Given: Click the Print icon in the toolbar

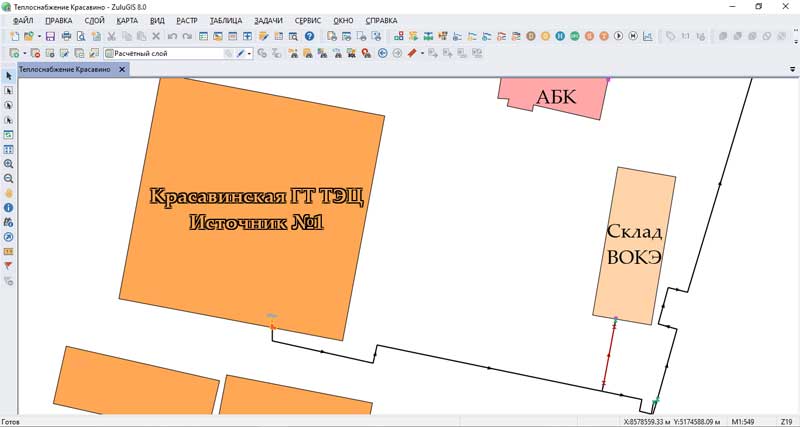Looking at the screenshot, I should point(66,37).
